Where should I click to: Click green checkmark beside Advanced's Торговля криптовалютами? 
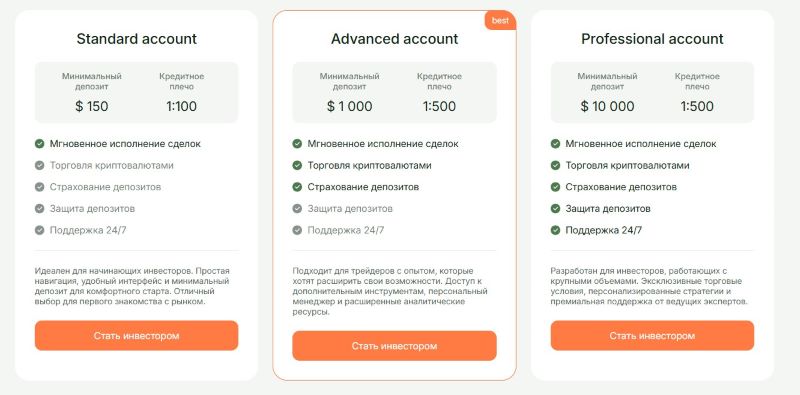click(x=297, y=165)
